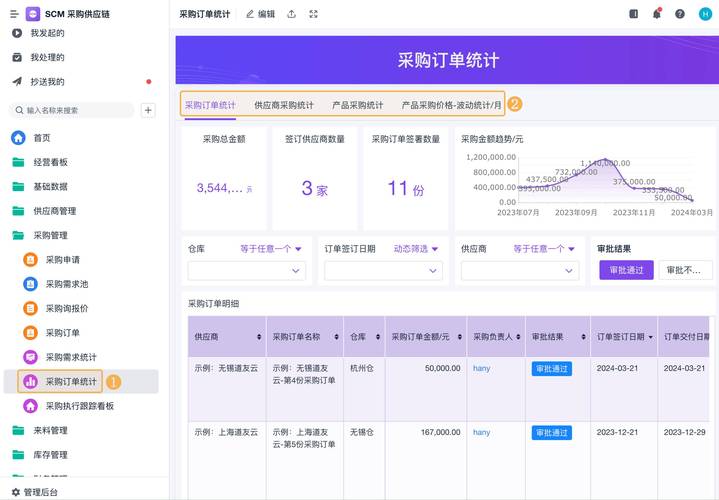
Task: Click hany link in 50,000.00 row
Action: 481,368
